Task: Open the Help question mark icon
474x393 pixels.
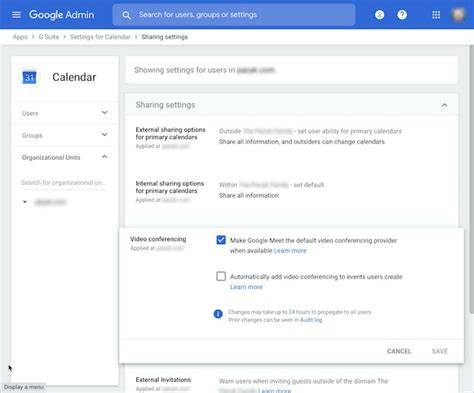Action: (x=402, y=15)
